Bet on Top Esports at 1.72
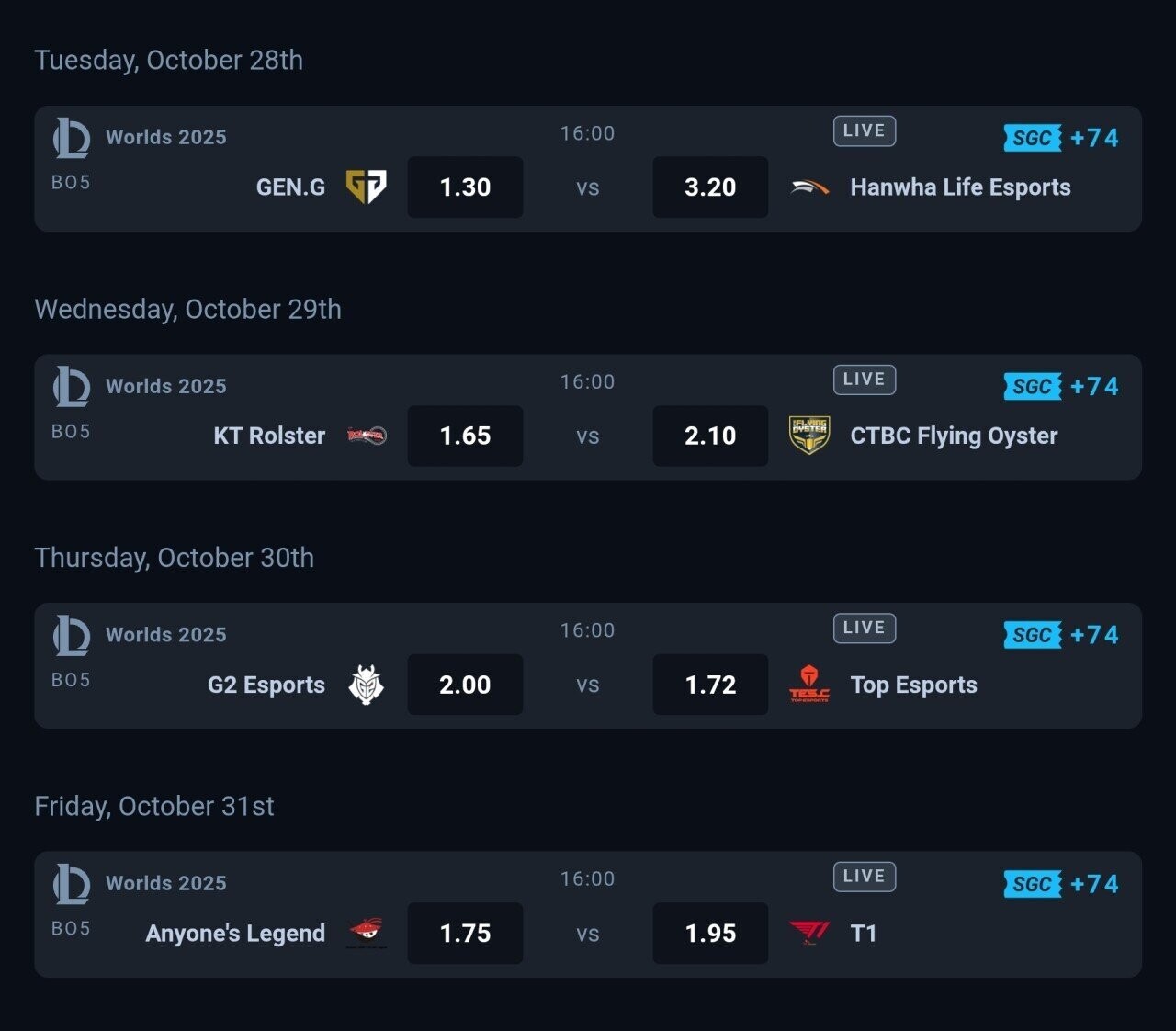Image resolution: width=1176 pixels, height=1031 pixels. click(x=710, y=685)
